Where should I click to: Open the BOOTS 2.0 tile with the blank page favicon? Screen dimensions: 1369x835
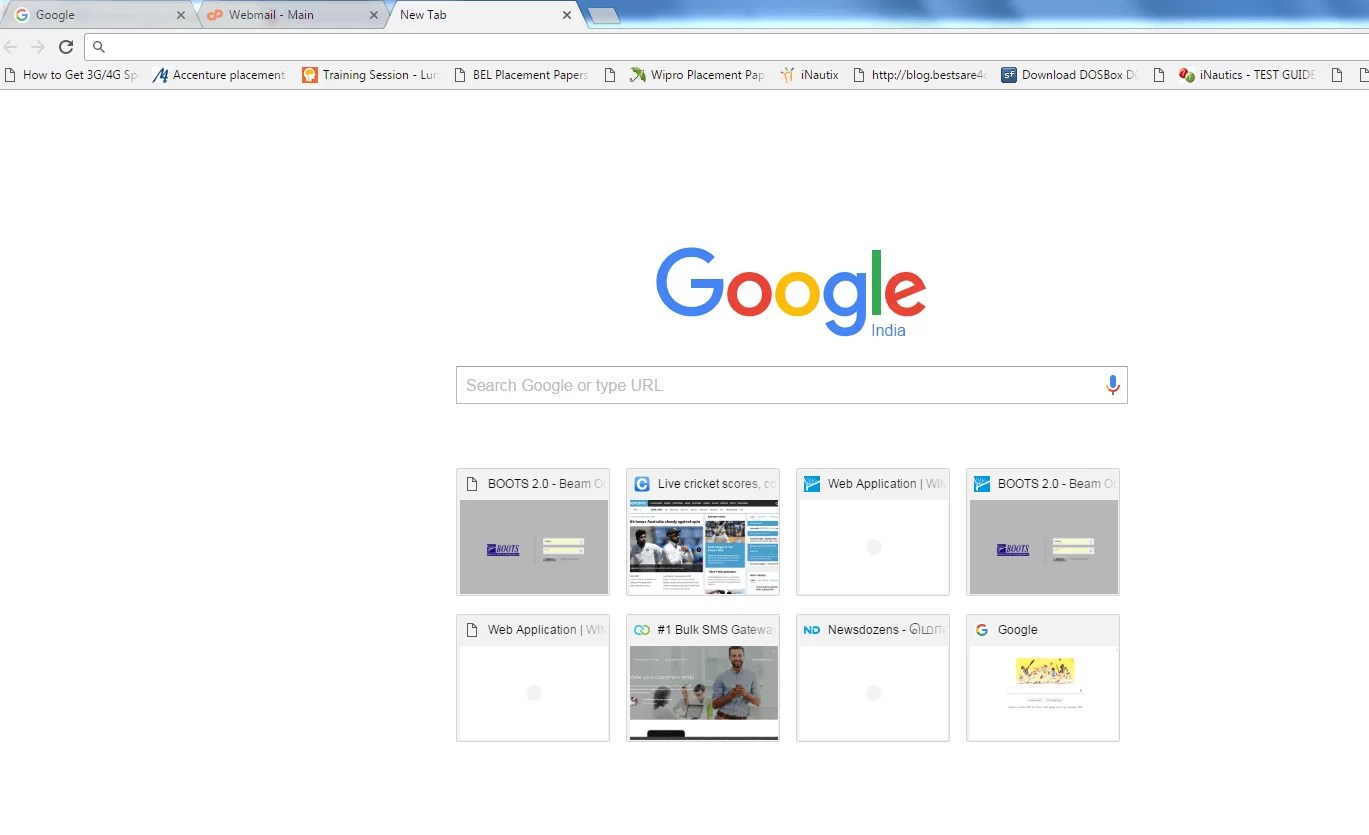click(x=533, y=532)
